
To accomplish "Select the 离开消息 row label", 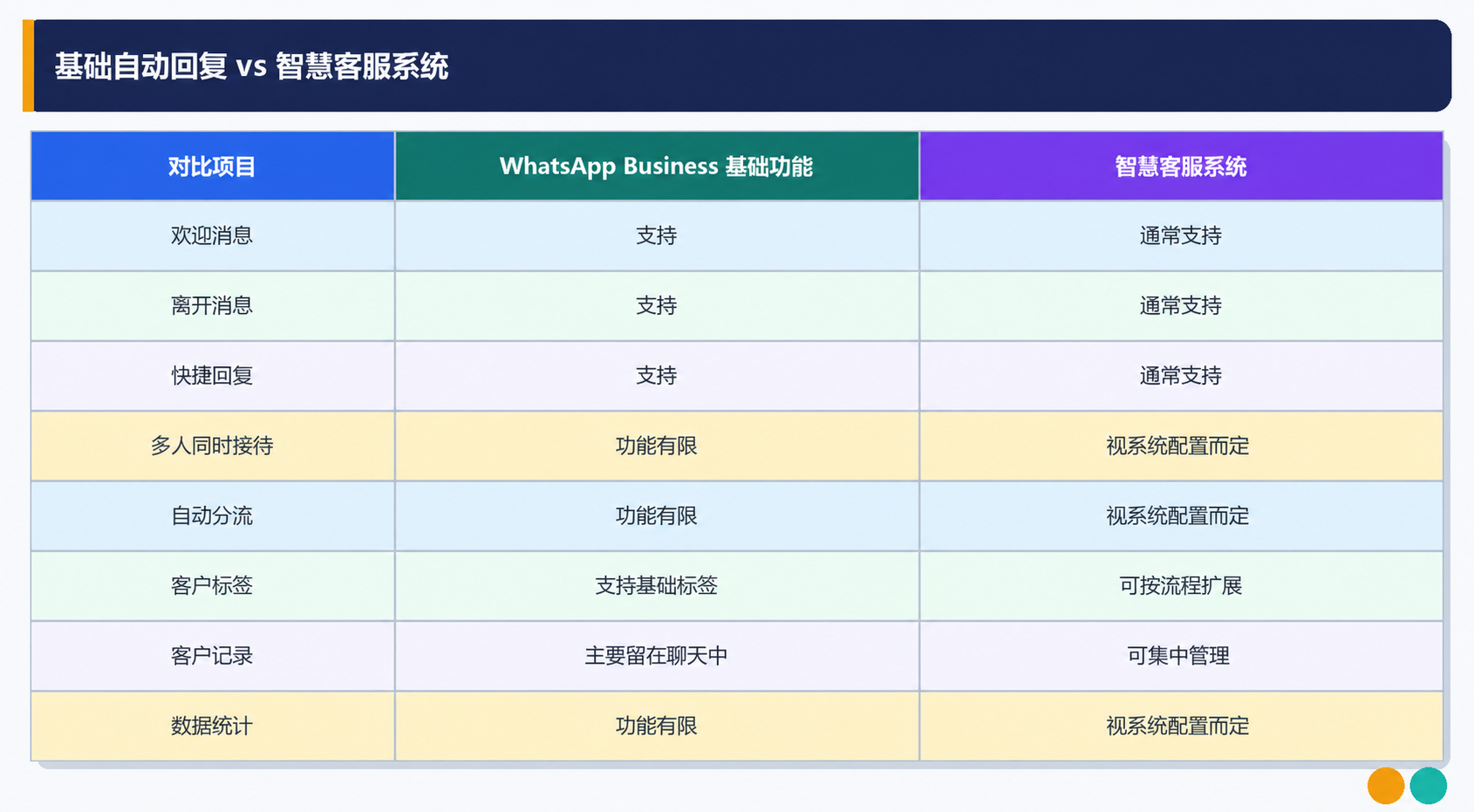I will [x=212, y=305].
